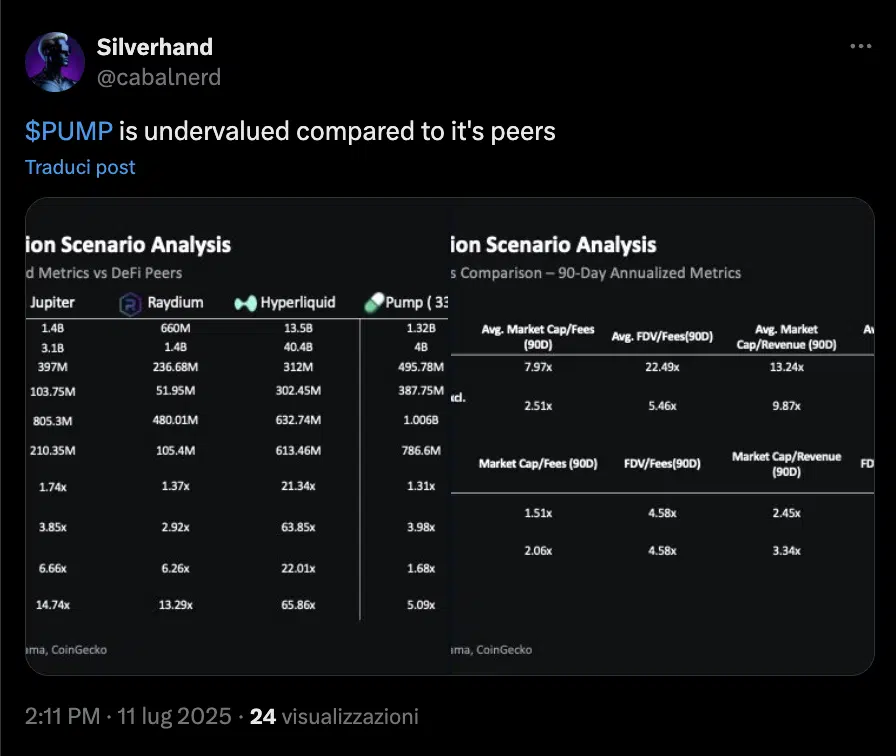The height and width of the screenshot is (756, 896).
Task: Click the "Avg. FDV/Fees(90D)" column header
Action: pos(662,337)
